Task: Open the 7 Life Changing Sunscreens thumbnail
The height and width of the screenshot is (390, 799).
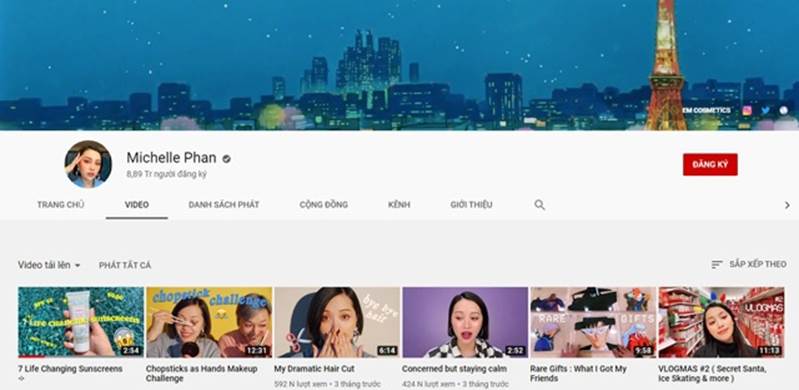Action: click(x=81, y=322)
